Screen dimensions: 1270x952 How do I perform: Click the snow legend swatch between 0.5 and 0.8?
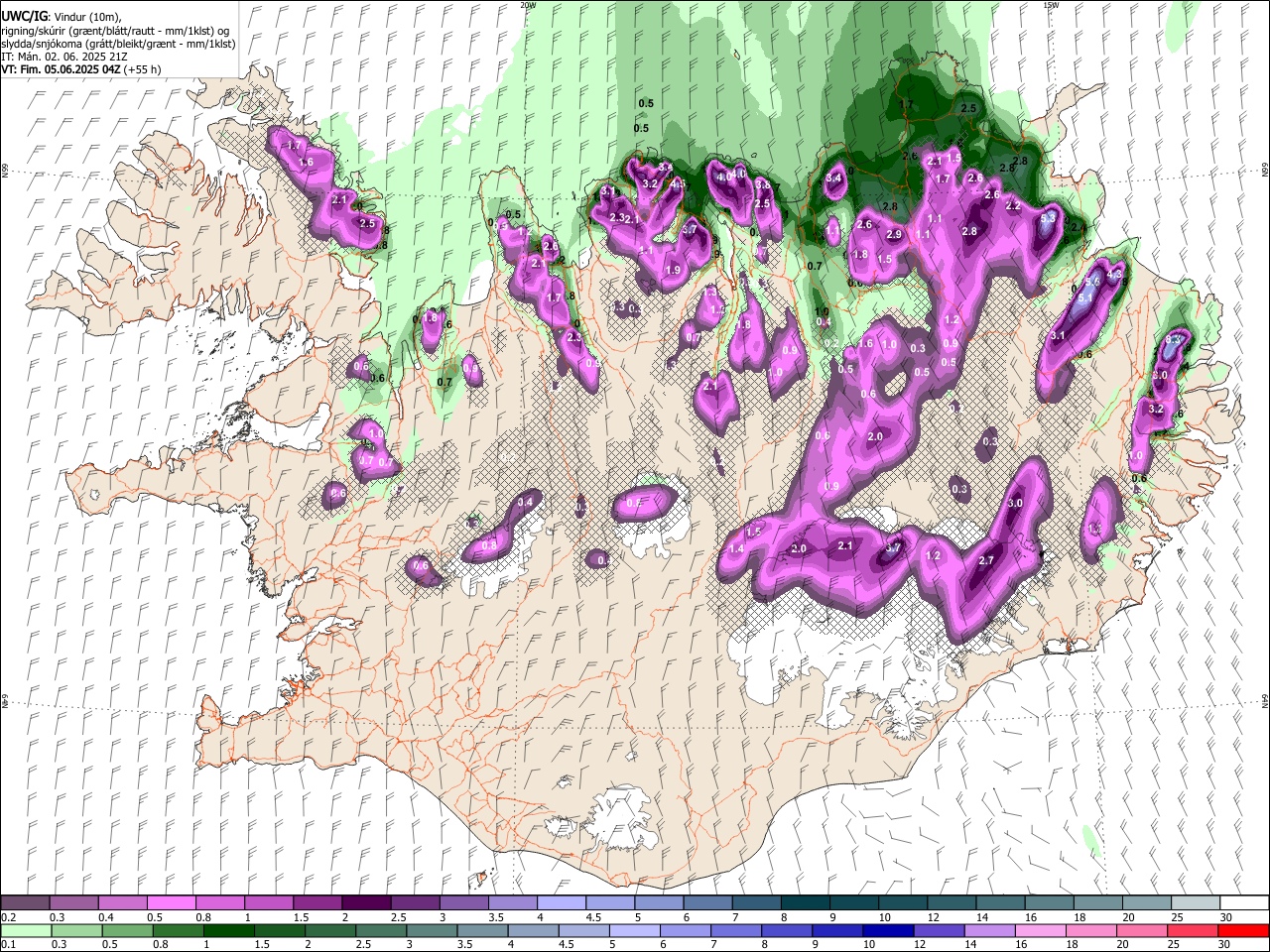click(171, 903)
